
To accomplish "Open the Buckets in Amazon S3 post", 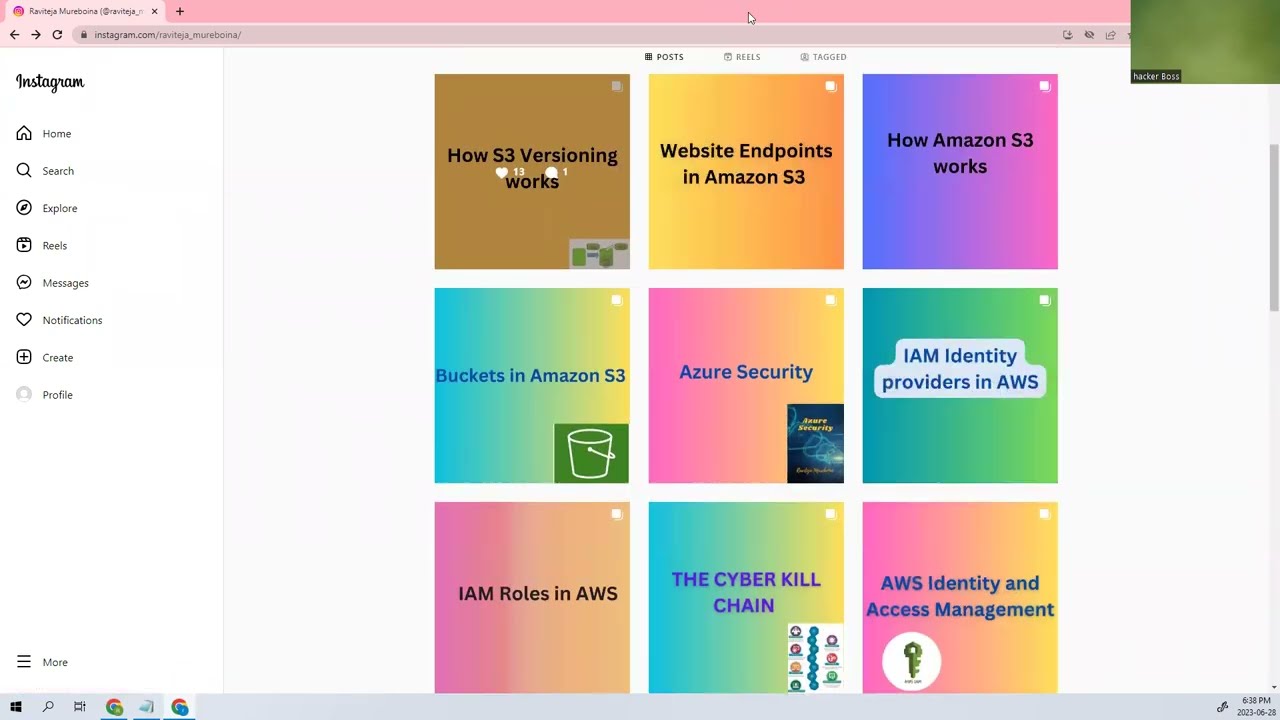I will click(x=532, y=385).
